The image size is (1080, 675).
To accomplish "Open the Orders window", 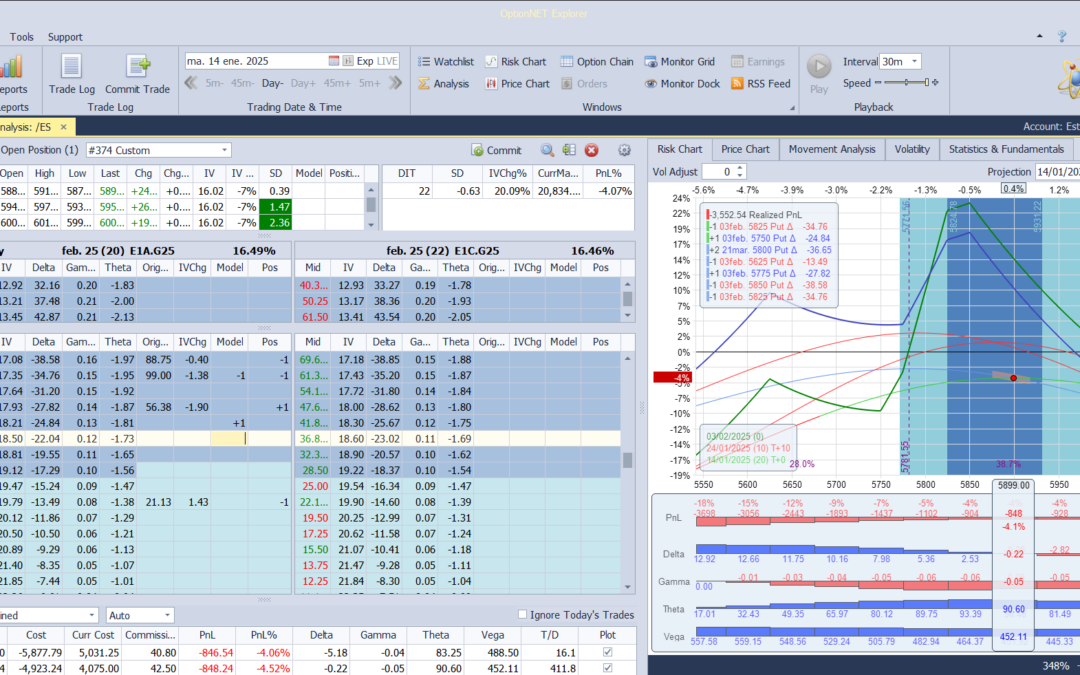I will [584, 83].
